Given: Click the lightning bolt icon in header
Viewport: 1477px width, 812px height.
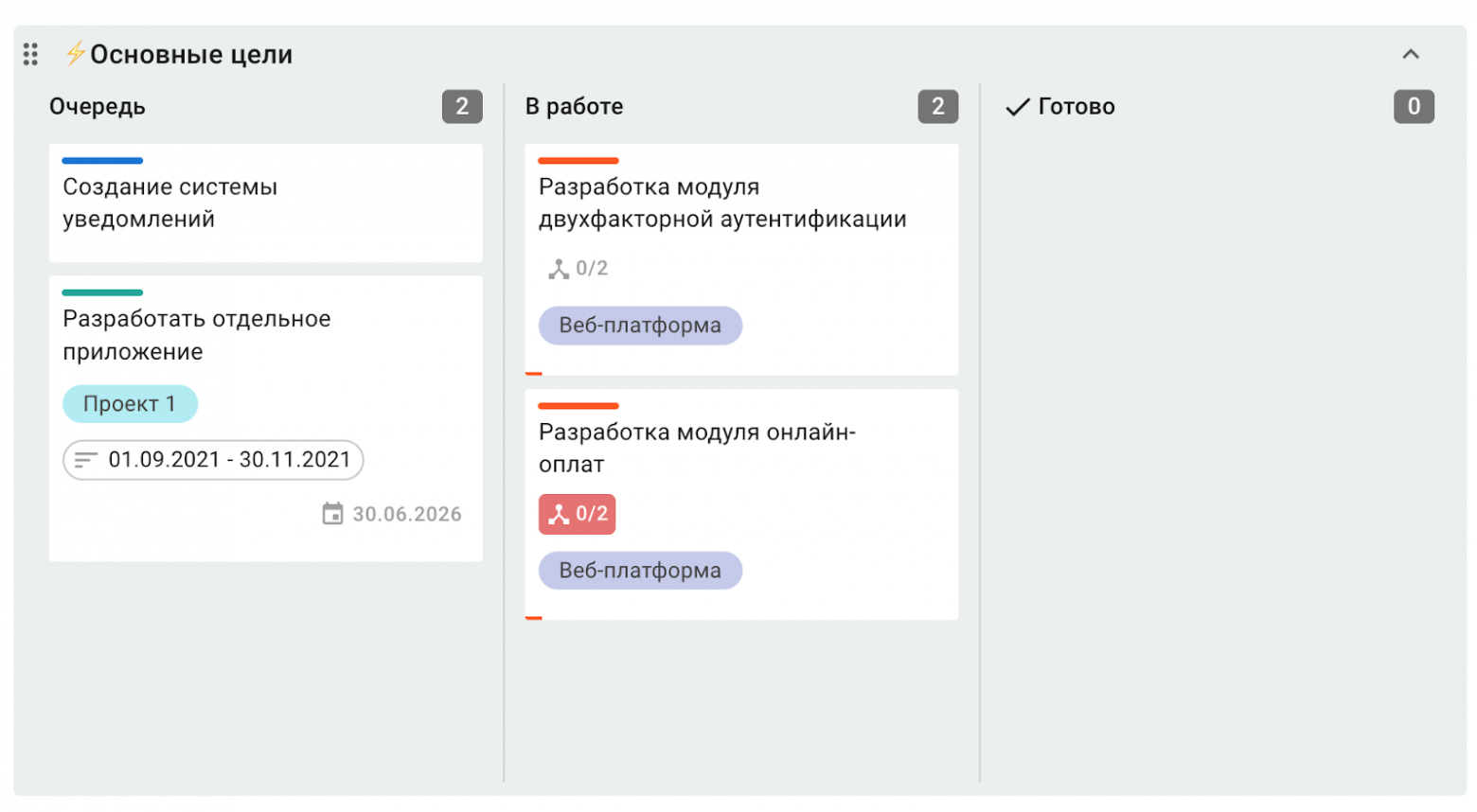Looking at the screenshot, I should pos(76,53).
